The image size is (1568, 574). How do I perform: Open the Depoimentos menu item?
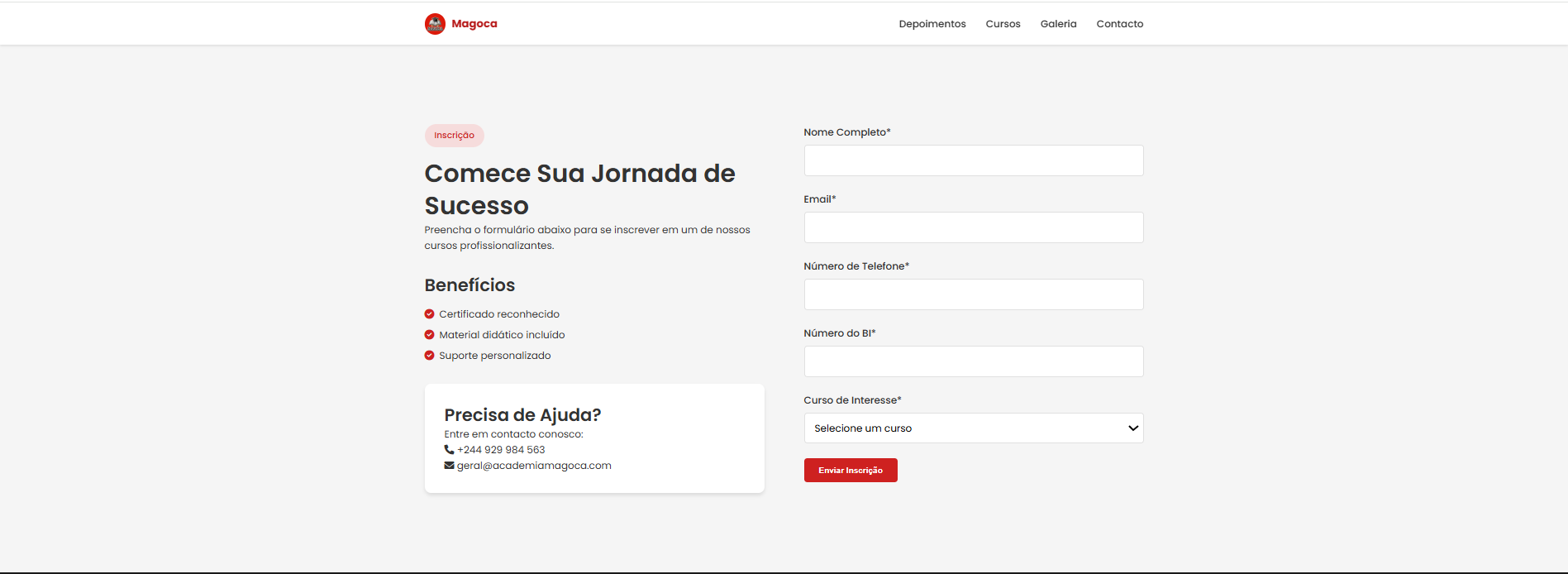932,24
